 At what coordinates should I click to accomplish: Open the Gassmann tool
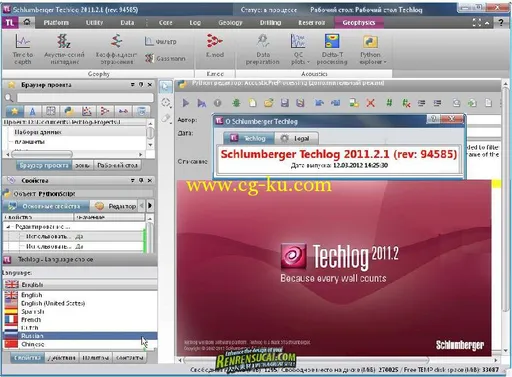[x=165, y=58]
